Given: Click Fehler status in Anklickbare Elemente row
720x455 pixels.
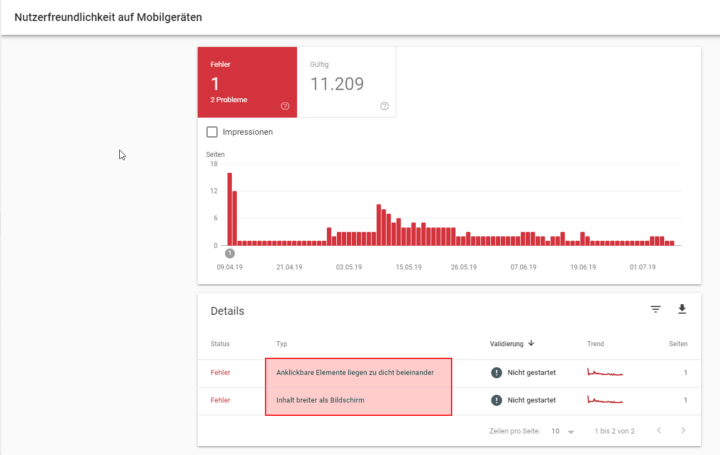Looking at the screenshot, I should point(220,372).
